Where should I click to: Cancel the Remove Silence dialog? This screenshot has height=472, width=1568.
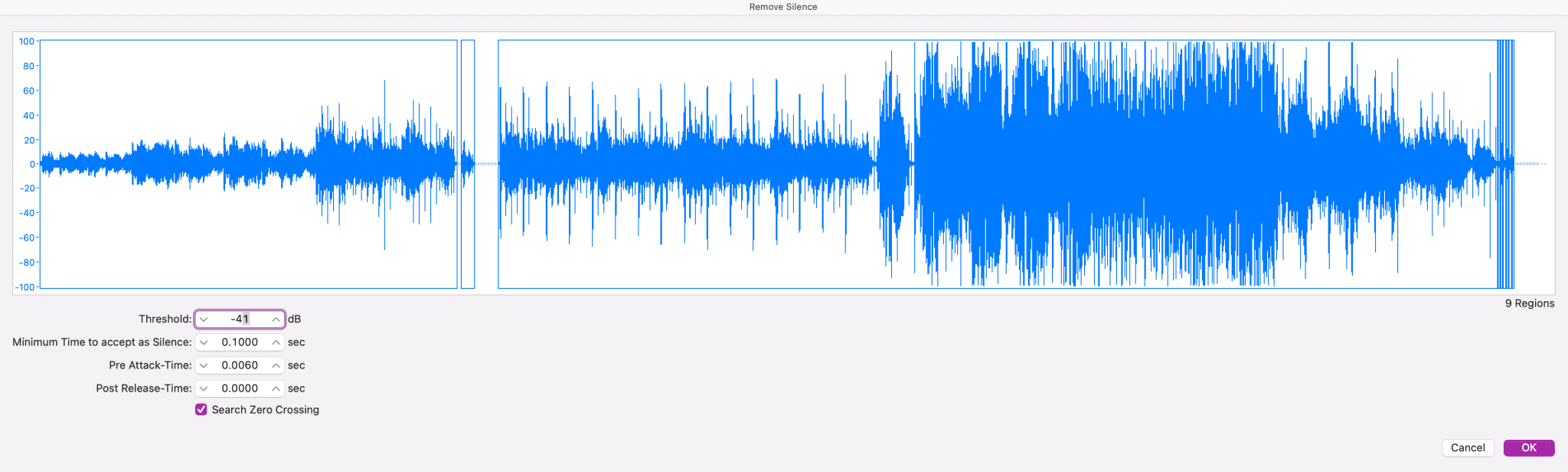pos(1468,448)
